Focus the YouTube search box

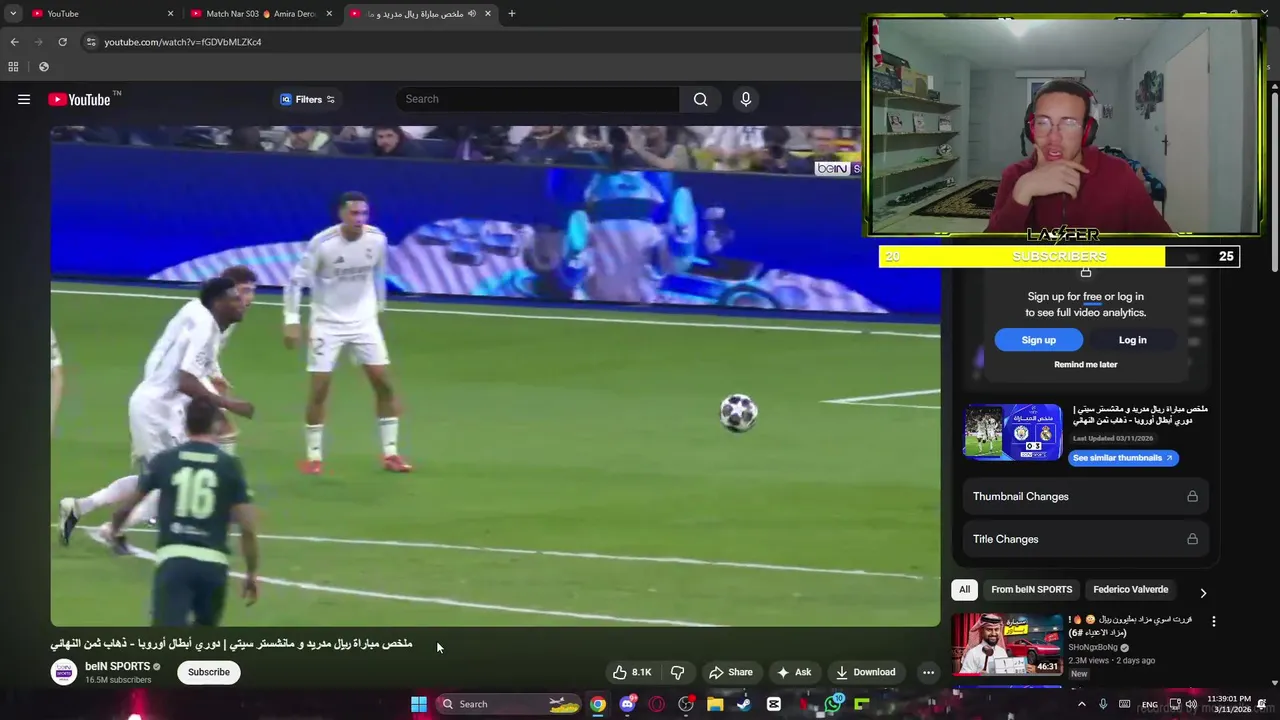pos(538,99)
